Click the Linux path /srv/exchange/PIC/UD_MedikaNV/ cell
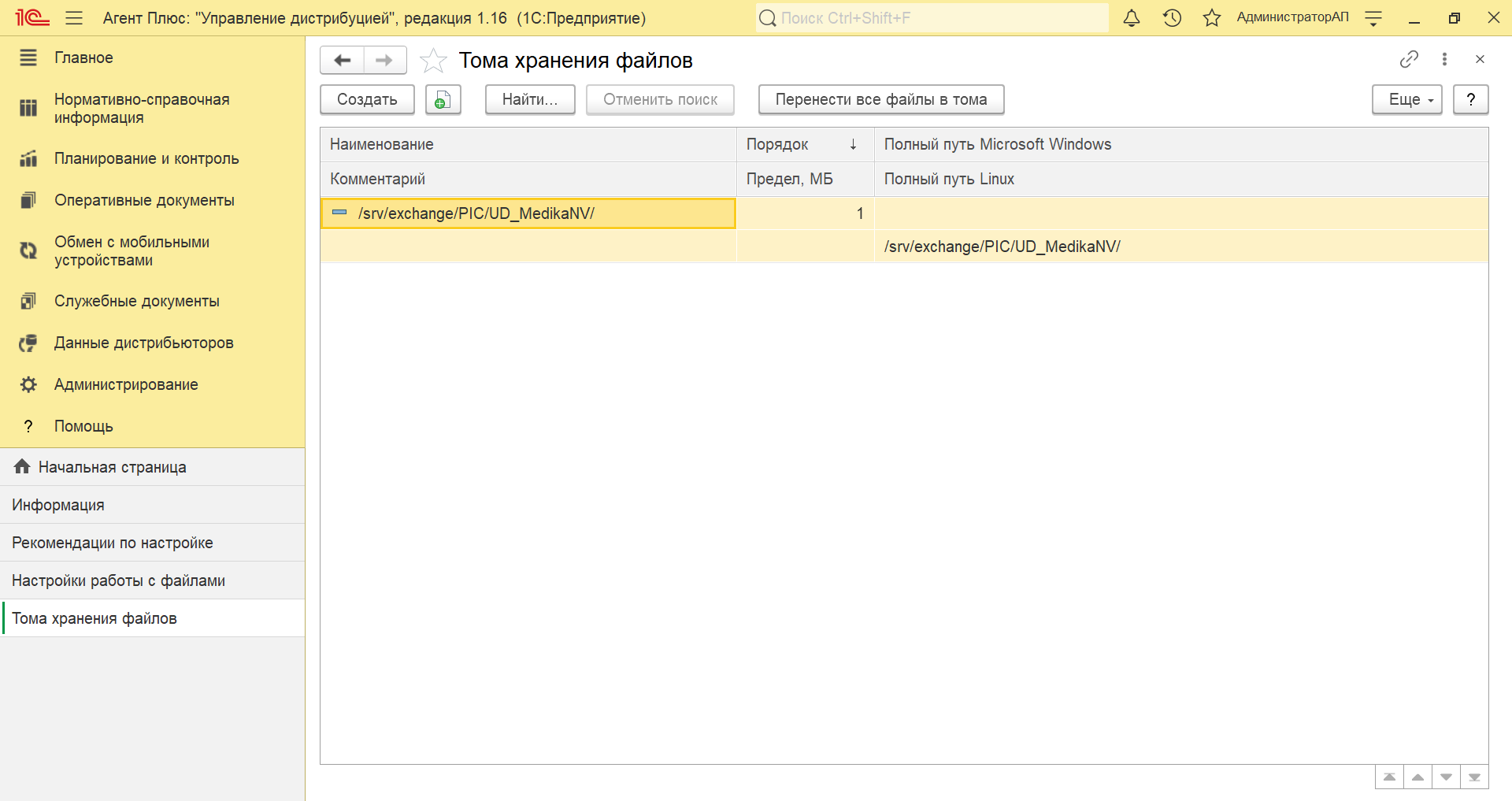 (1181, 247)
